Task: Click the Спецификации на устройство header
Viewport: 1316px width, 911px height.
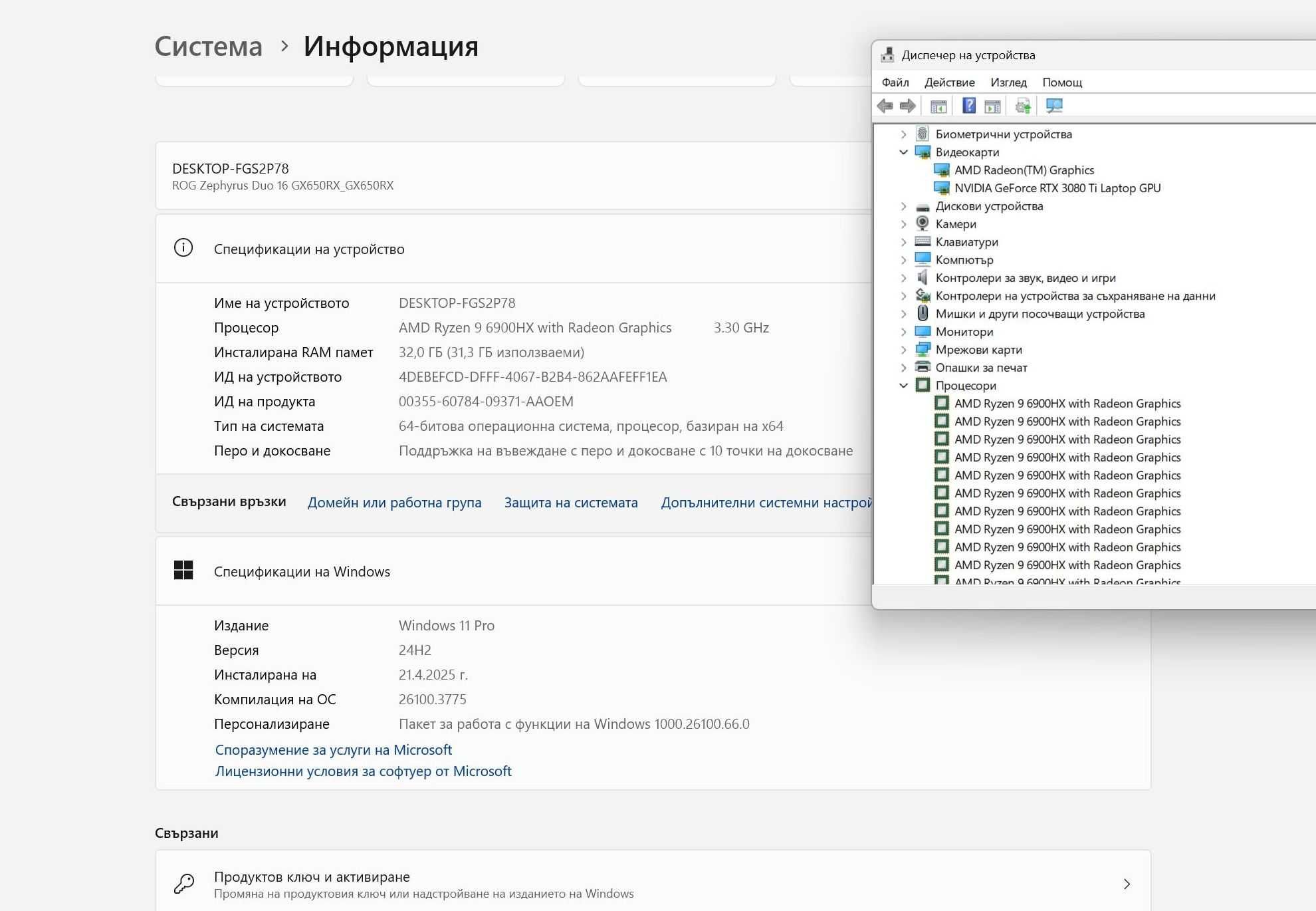Action: [309, 249]
